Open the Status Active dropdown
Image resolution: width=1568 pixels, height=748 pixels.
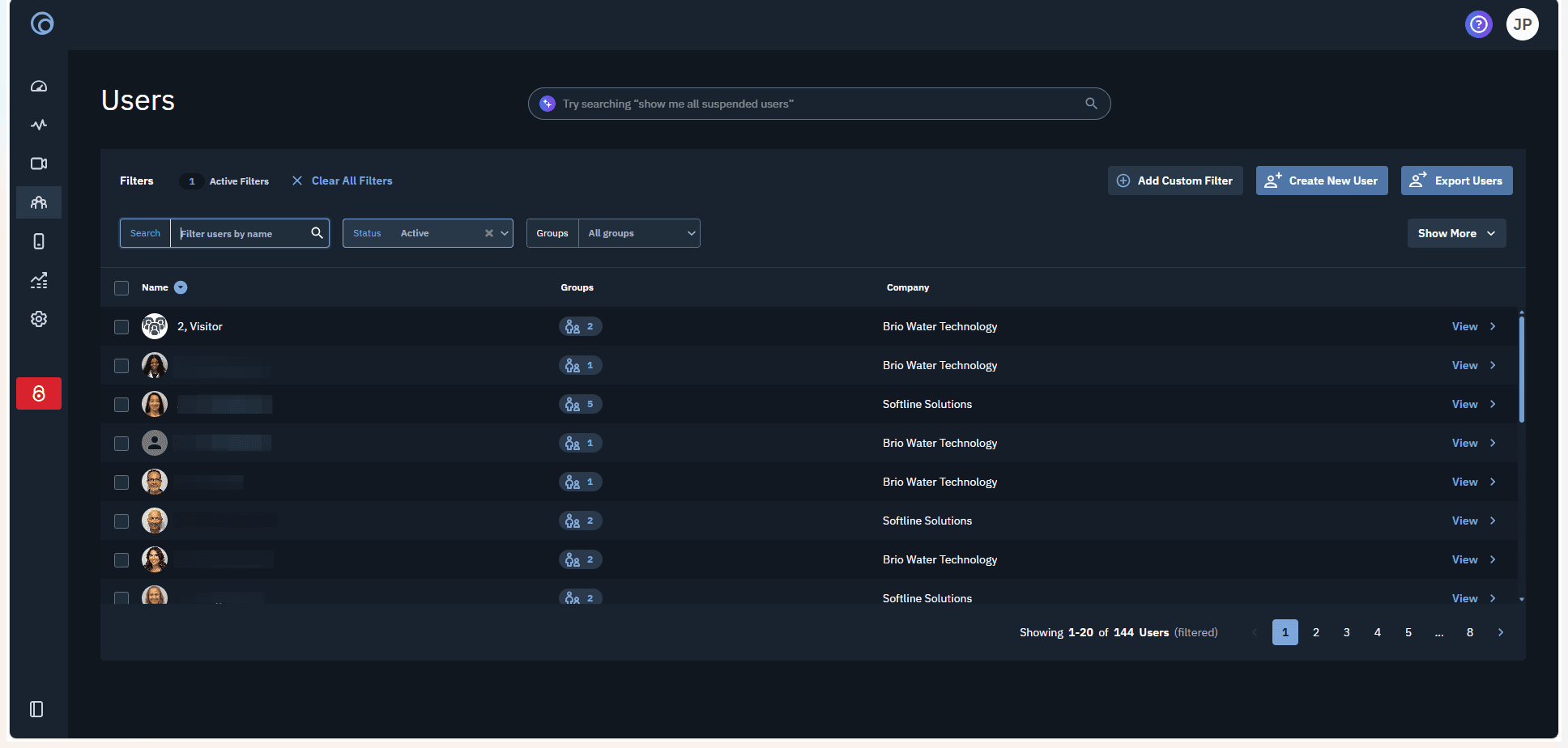pos(428,233)
